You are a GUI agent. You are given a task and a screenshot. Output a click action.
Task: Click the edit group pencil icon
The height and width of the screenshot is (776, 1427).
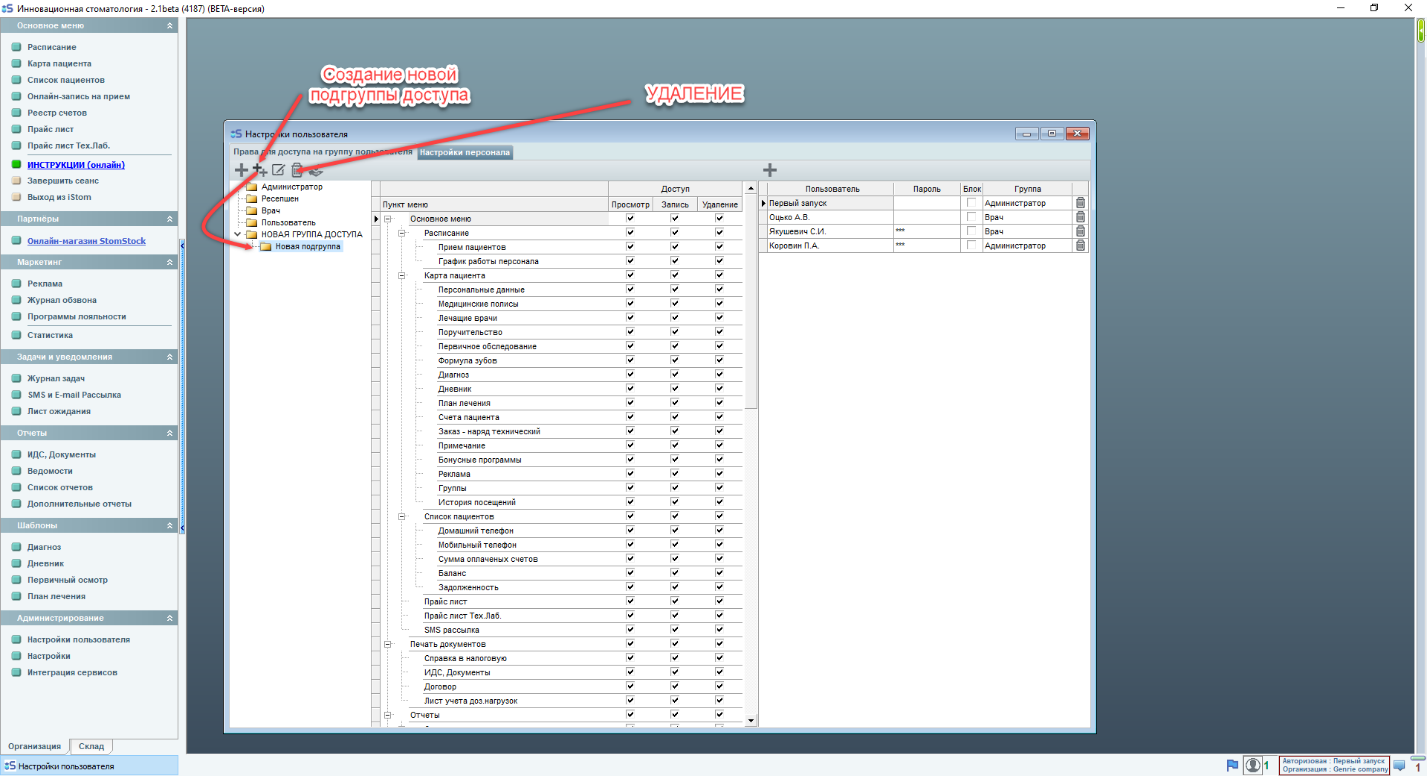pos(279,170)
